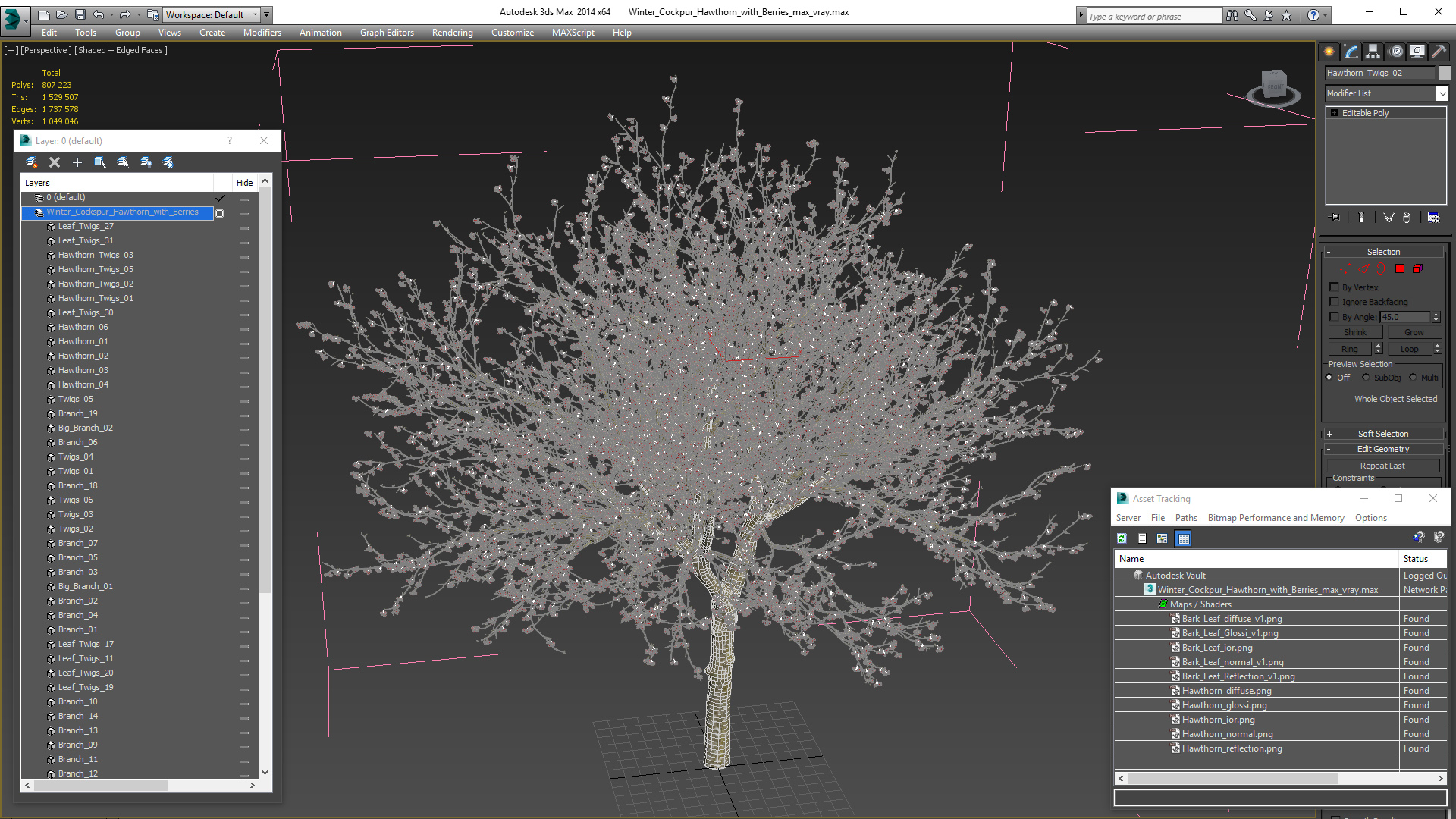
Task: Expand the Soft Selection rollout
Action: (1383, 434)
